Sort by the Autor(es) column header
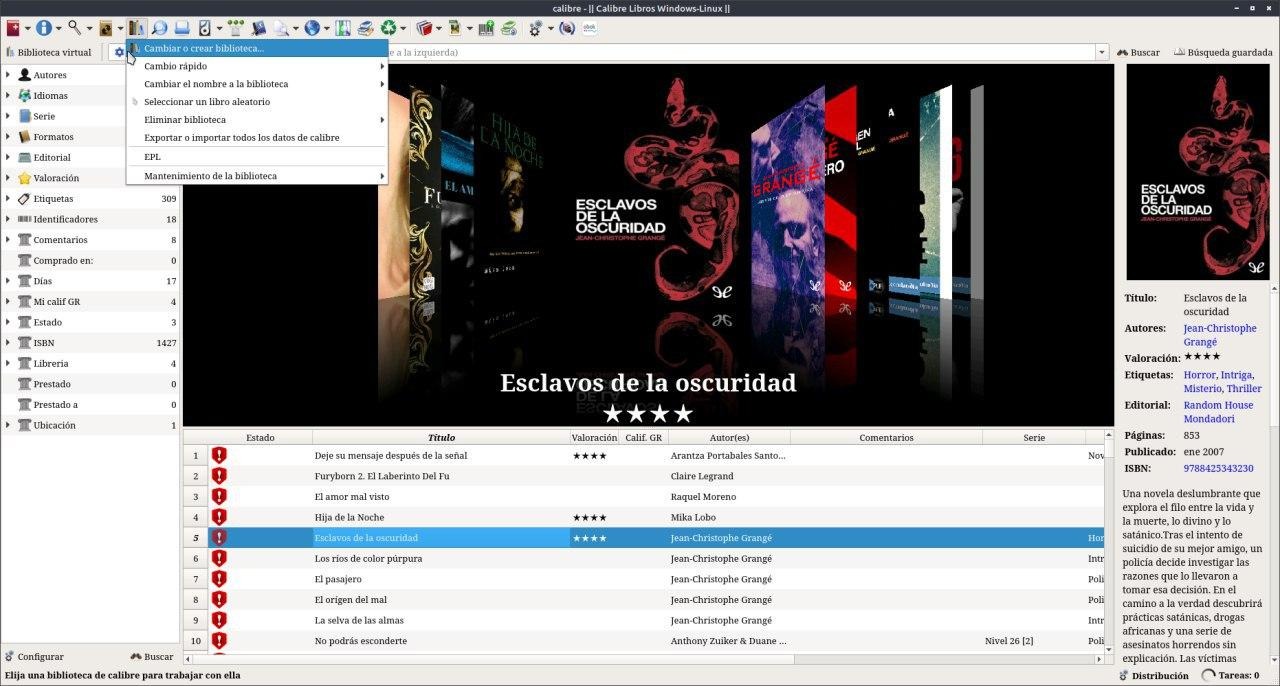The height and width of the screenshot is (686, 1280). [x=729, y=437]
